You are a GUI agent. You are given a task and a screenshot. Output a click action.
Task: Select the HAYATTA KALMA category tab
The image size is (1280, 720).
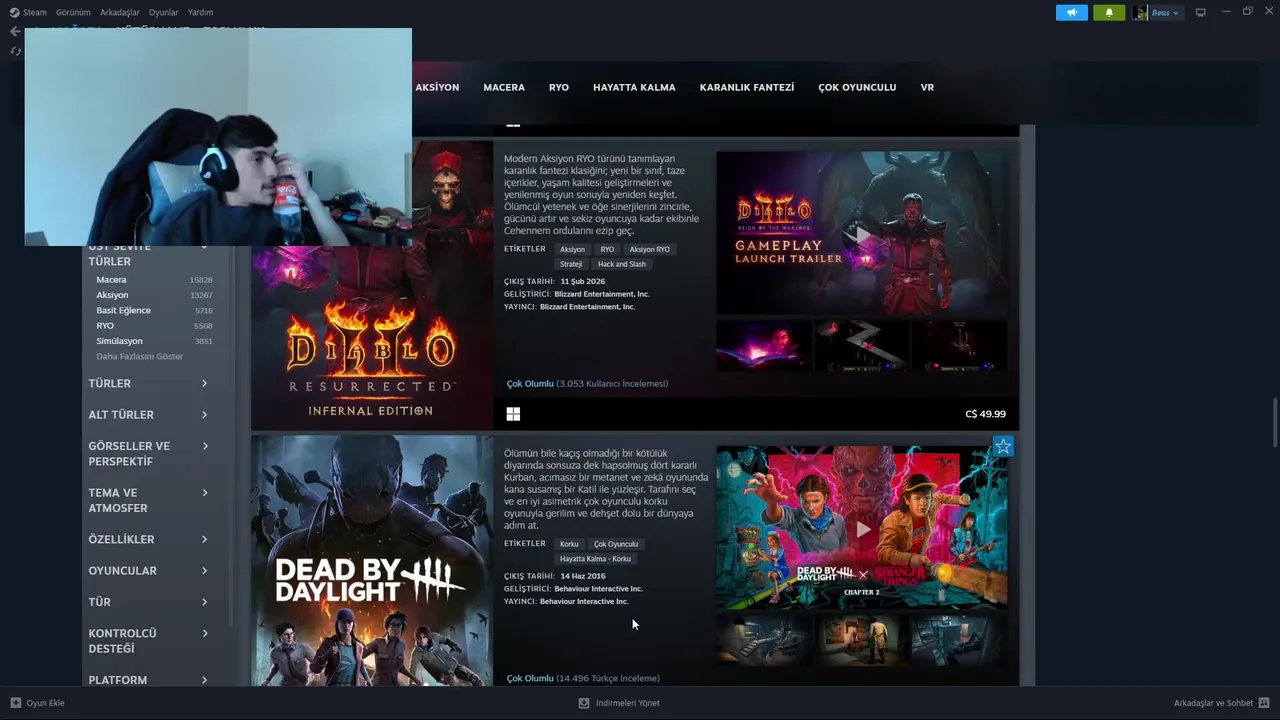tap(634, 87)
